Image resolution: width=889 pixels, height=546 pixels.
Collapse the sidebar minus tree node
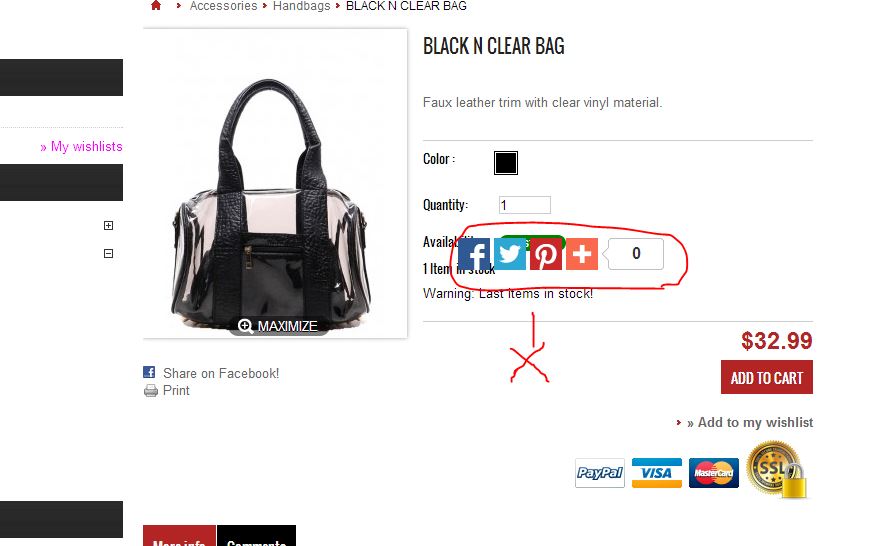click(x=109, y=253)
